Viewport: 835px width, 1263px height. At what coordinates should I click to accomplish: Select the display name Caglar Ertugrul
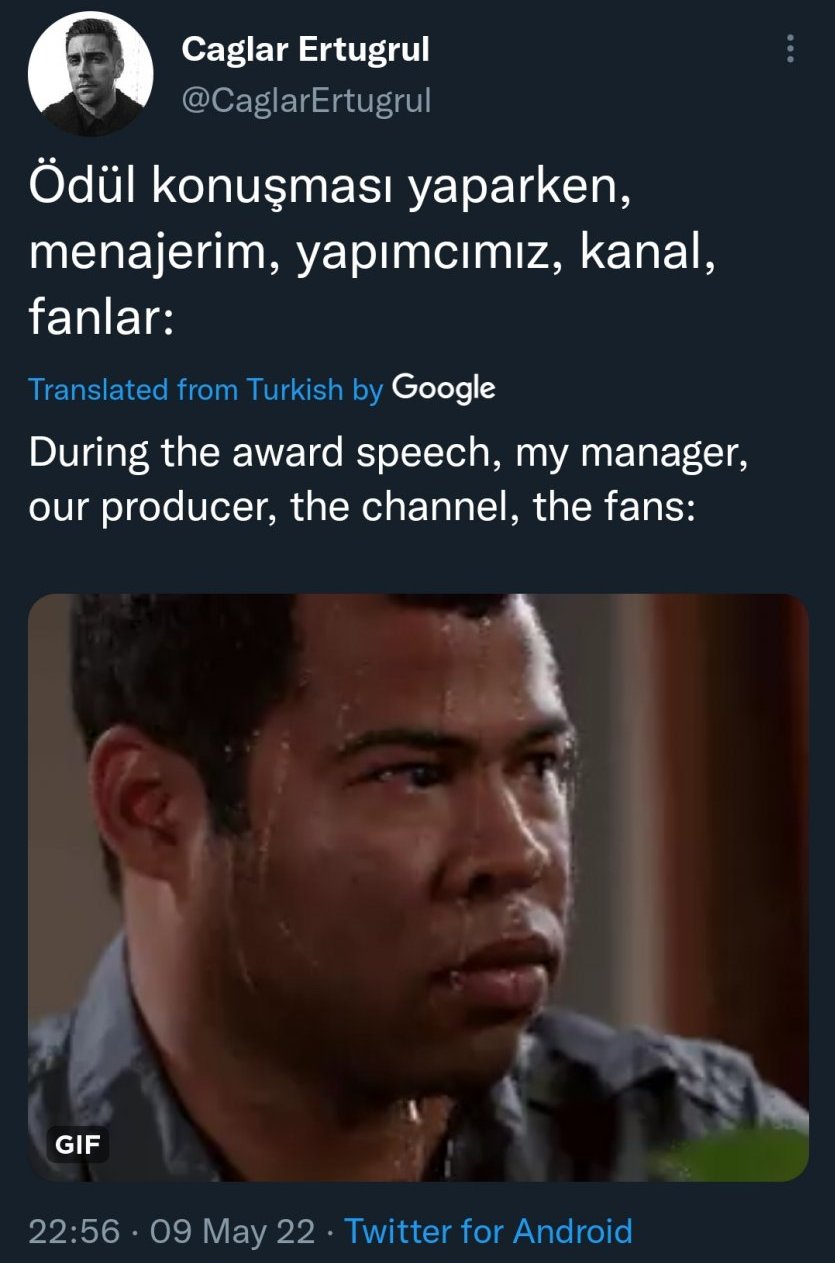305,49
